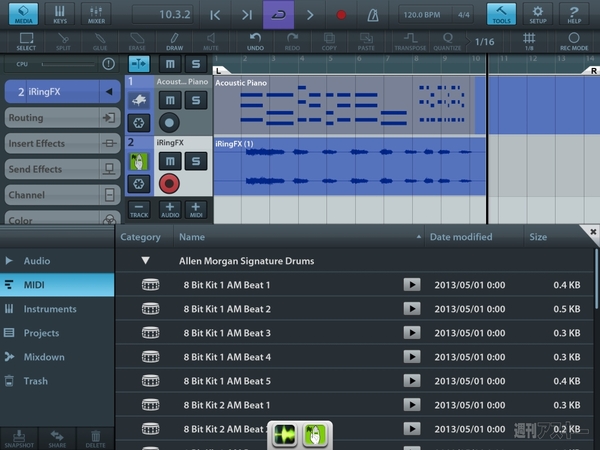
Task: Open the Projects media category
Action: (57, 333)
